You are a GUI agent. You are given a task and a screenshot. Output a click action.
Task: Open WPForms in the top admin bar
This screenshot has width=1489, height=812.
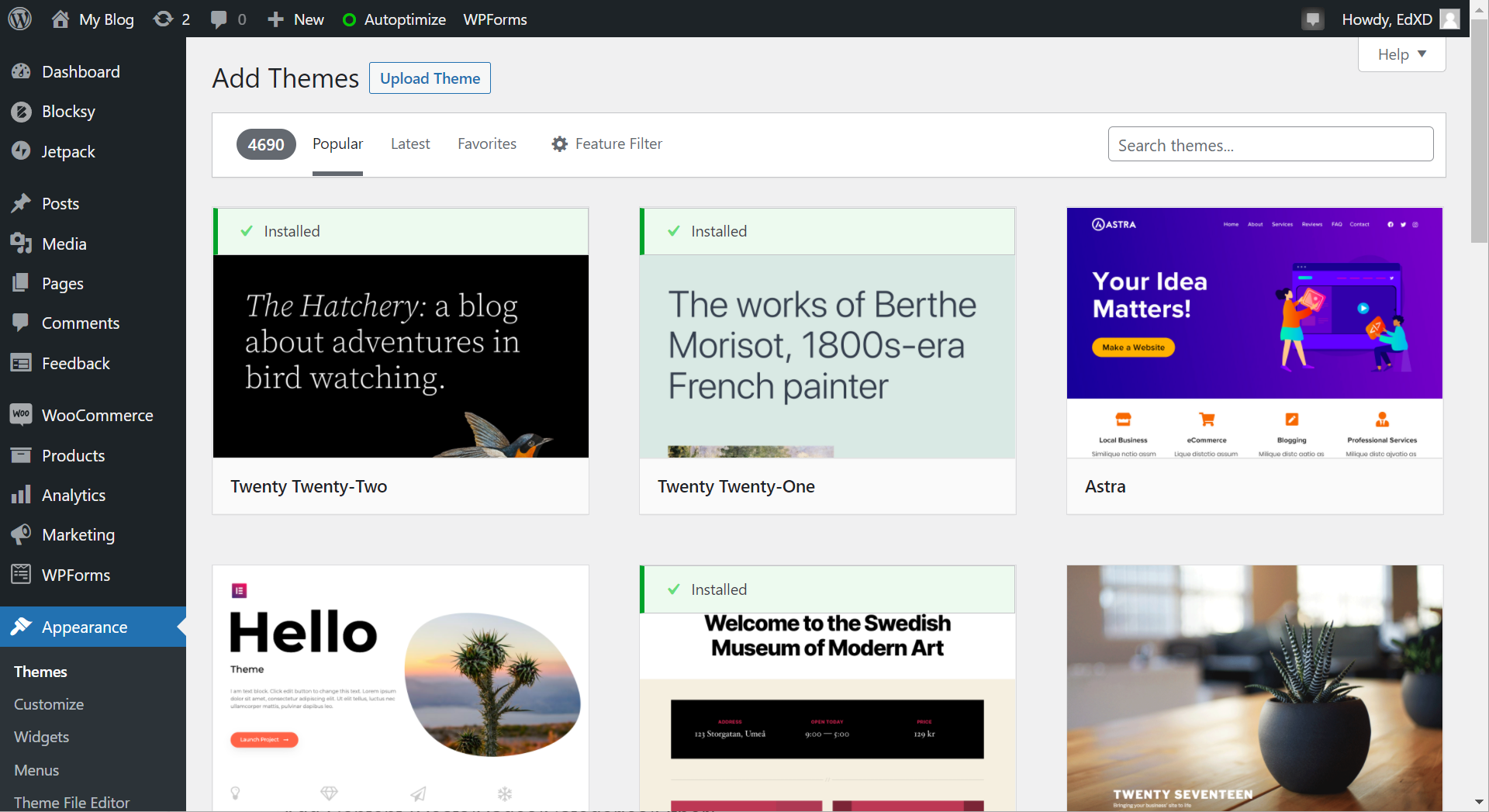(495, 19)
